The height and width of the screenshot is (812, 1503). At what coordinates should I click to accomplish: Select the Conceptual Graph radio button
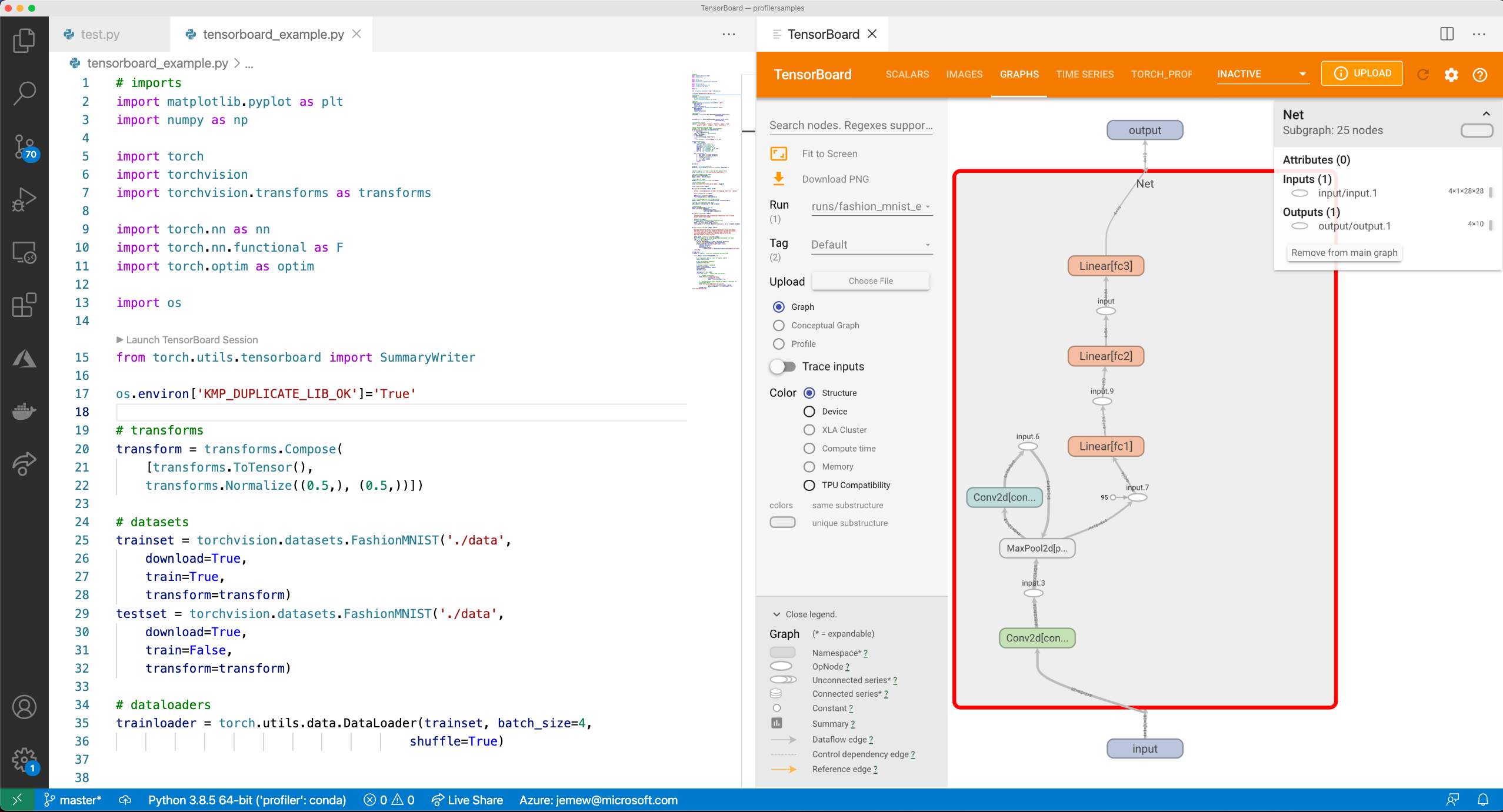pos(778,325)
